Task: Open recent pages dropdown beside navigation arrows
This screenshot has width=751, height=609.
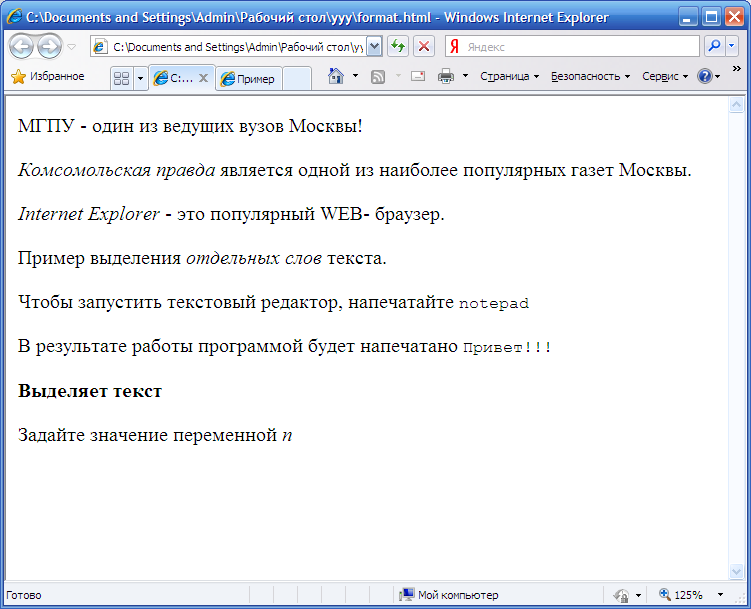Action: 72,47
